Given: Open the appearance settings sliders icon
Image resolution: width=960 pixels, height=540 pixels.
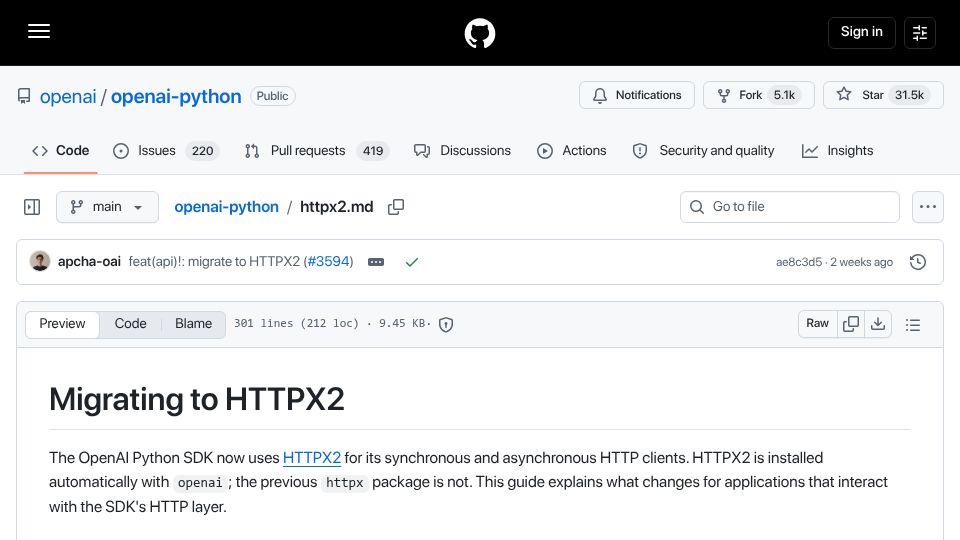Looking at the screenshot, I should coord(920,32).
